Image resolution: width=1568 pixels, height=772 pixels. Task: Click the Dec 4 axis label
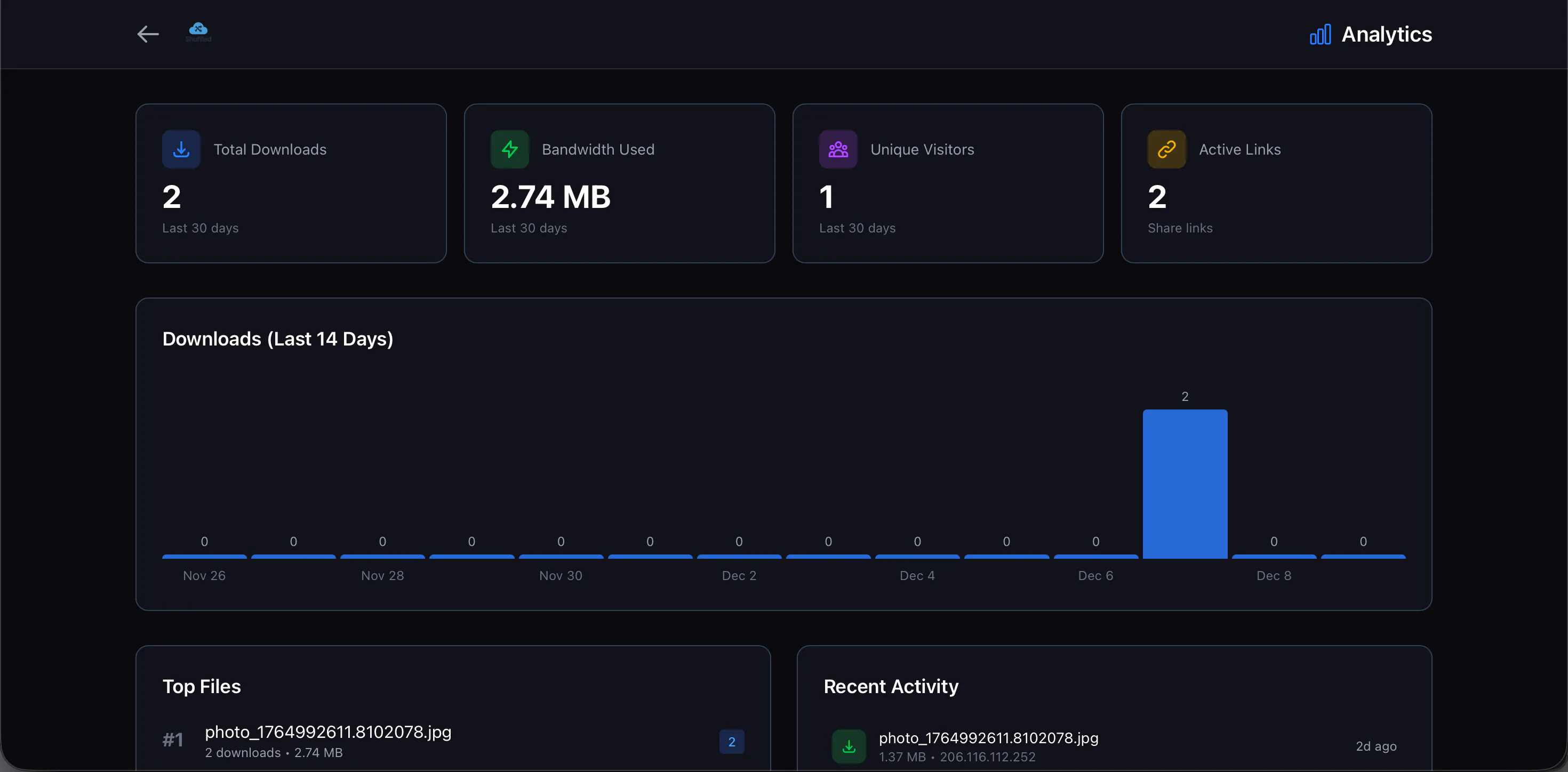917,575
